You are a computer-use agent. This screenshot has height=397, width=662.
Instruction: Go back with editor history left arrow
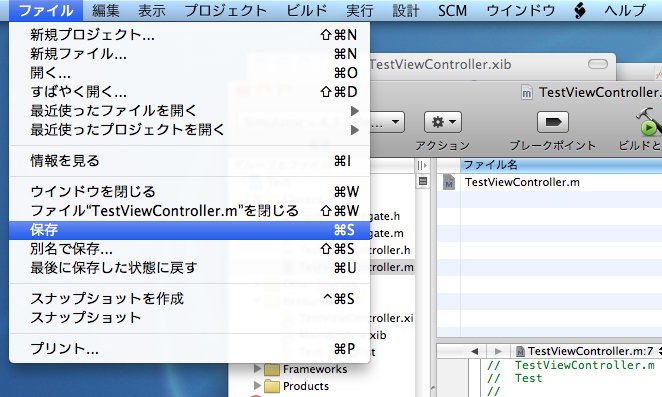475,351
